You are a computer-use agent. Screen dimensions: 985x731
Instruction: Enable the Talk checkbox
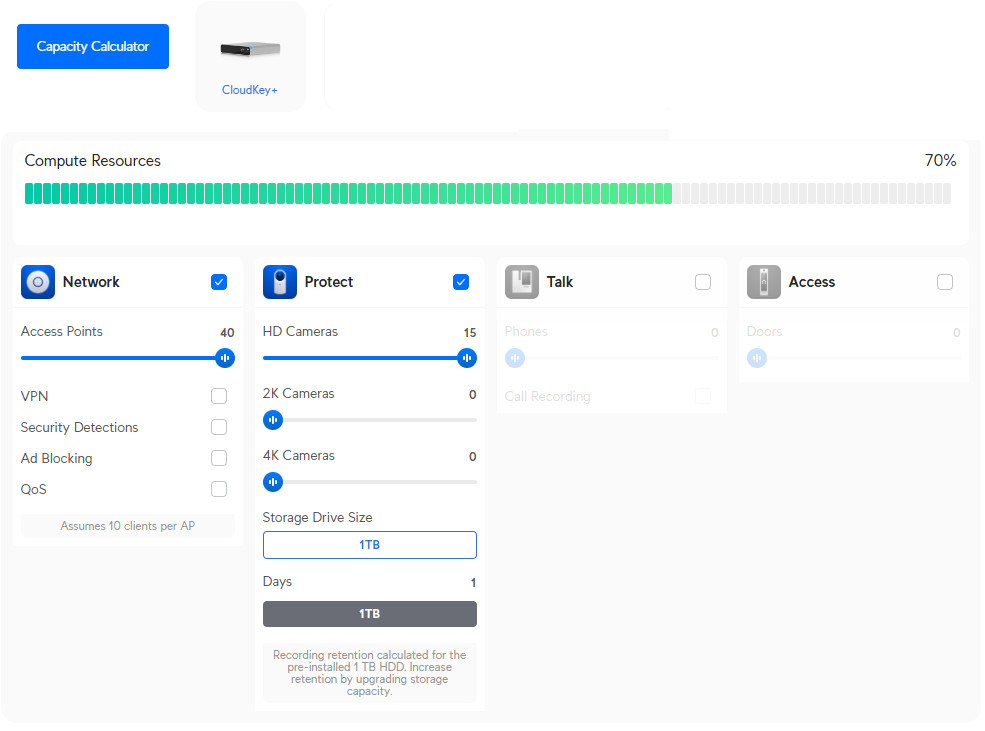pos(703,282)
